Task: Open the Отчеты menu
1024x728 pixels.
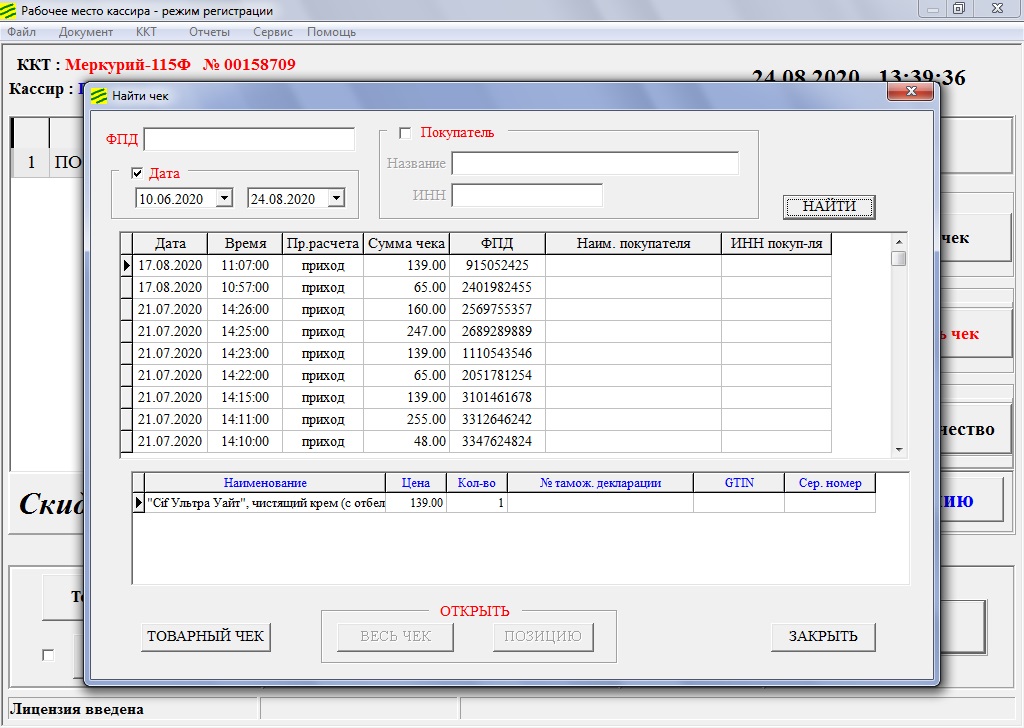Action: click(x=209, y=32)
